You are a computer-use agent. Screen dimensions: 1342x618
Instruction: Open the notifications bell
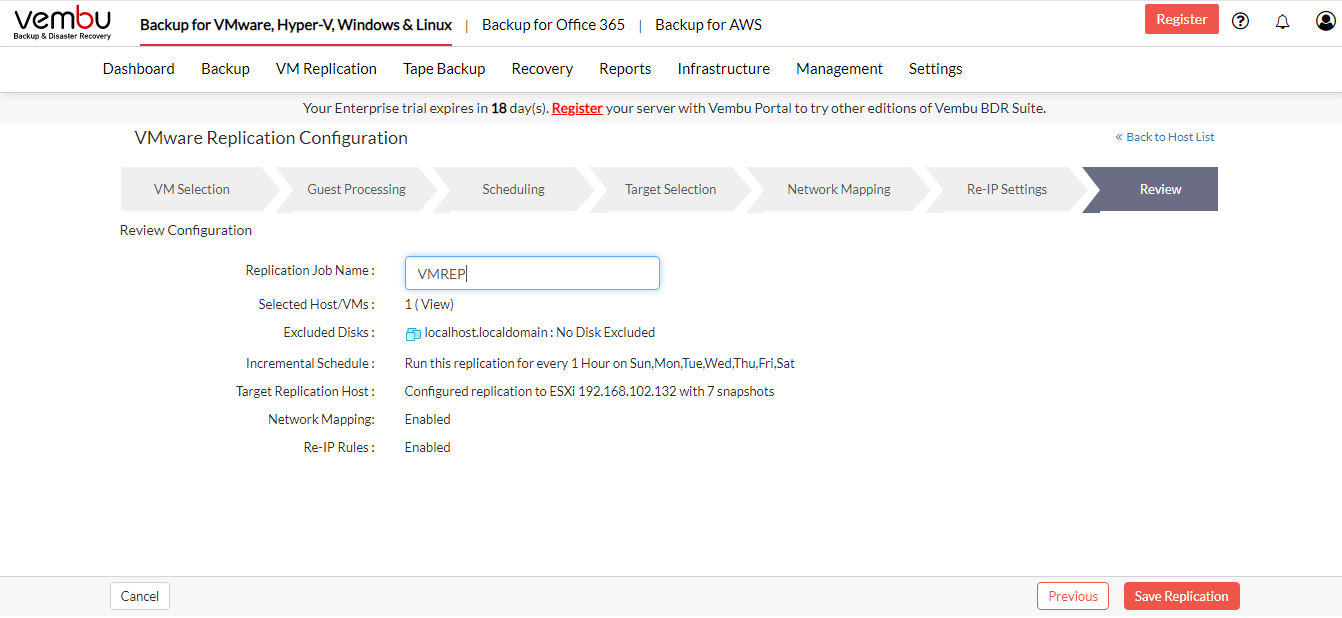1282,21
